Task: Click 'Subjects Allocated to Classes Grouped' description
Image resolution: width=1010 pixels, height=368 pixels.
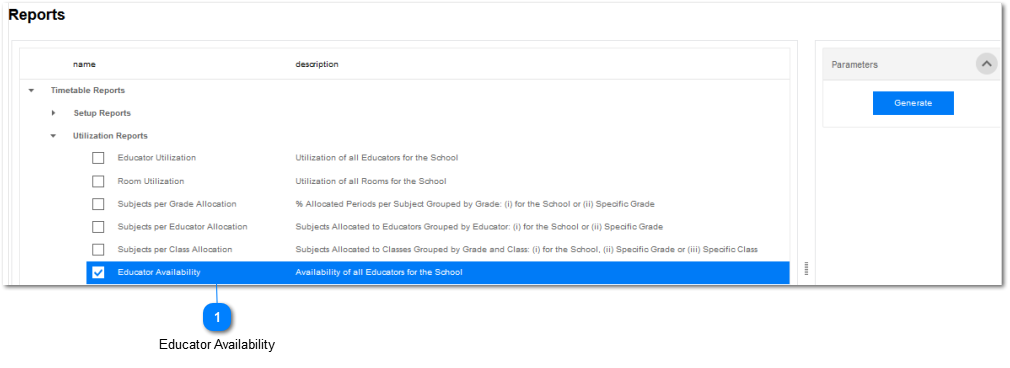Action: (x=526, y=249)
